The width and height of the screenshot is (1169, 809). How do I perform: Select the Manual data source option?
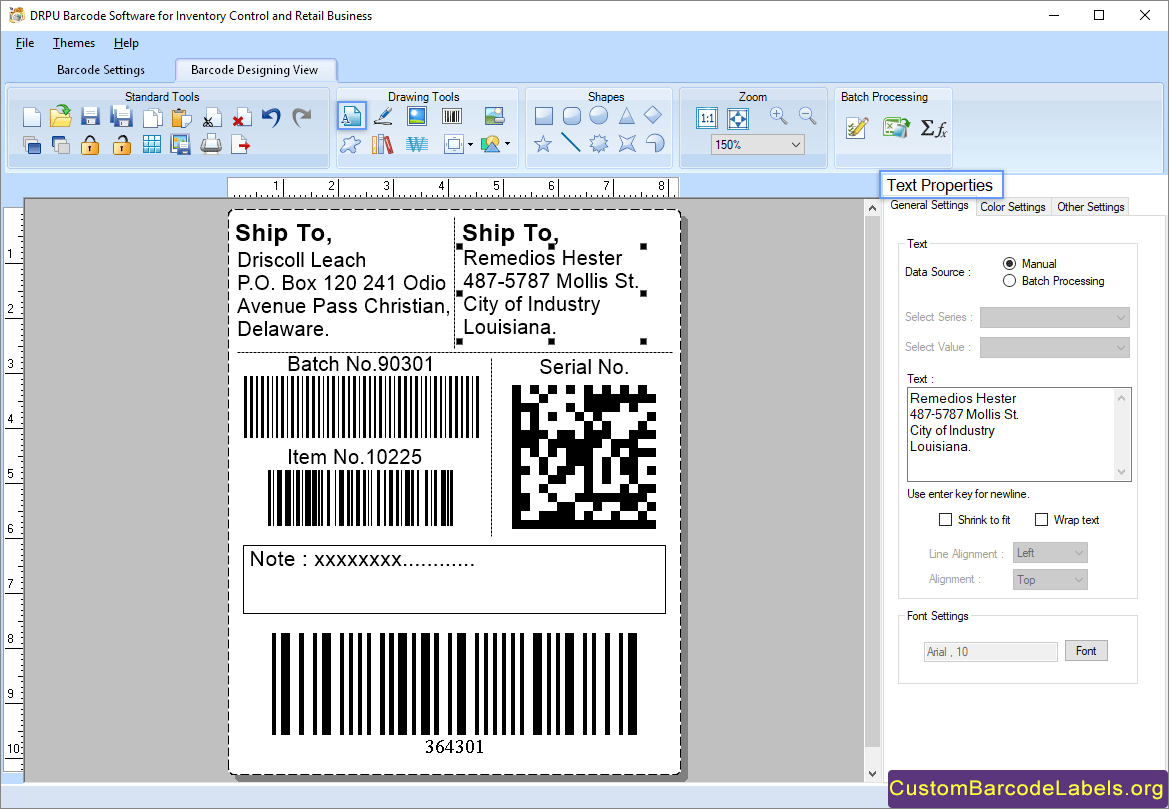point(1009,263)
